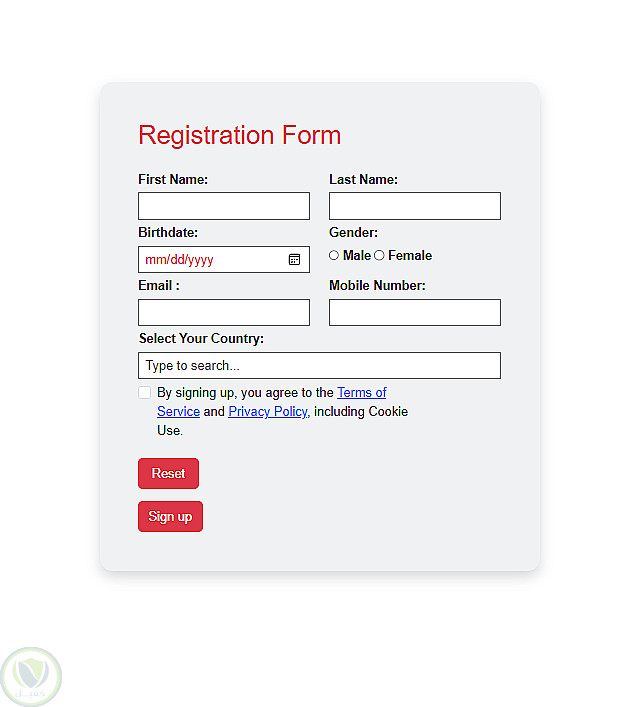This screenshot has height=707, width=625.
Task: Click the Male option label
Action: pos(357,256)
